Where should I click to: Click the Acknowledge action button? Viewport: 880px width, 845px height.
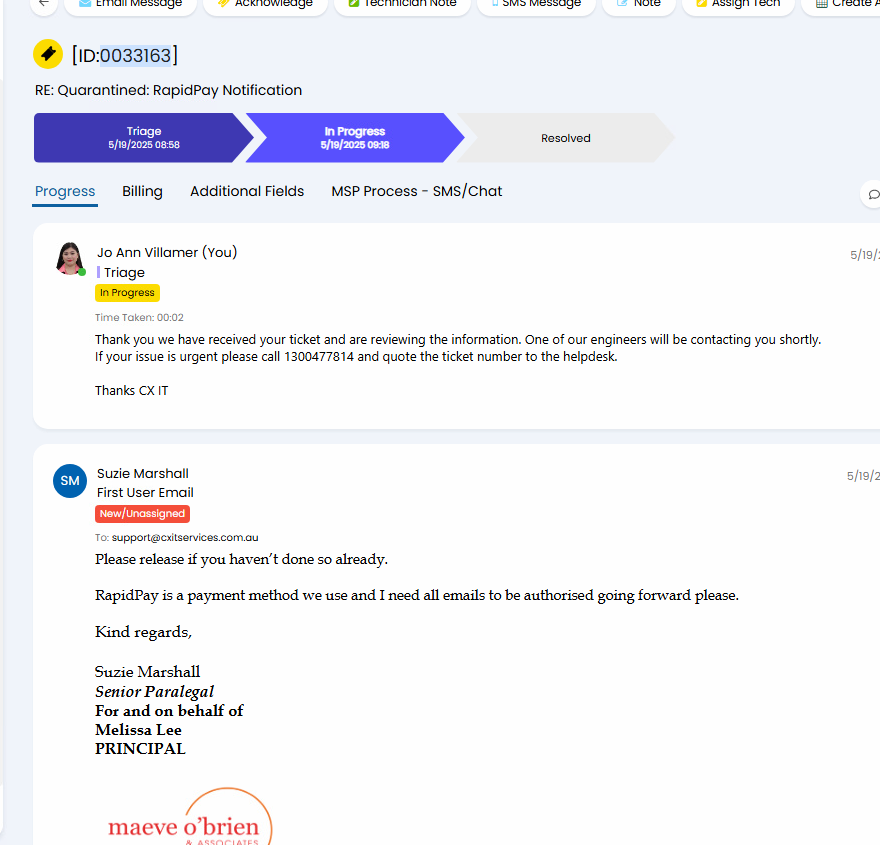coord(265,3)
